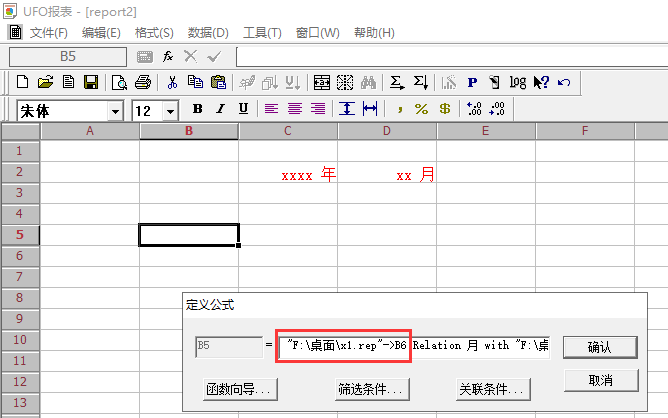Click the horizontal Sum icon

(x=397, y=82)
